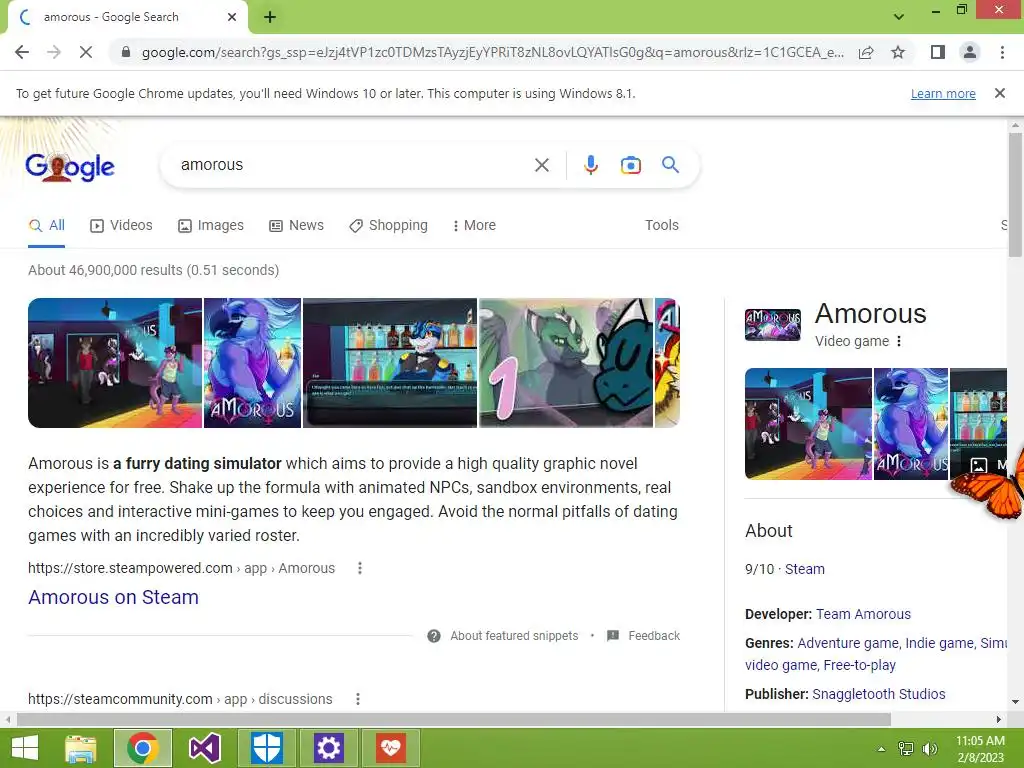The height and width of the screenshot is (768, 1024).
Task: Select the All results tab
Action: pos(46,225)
